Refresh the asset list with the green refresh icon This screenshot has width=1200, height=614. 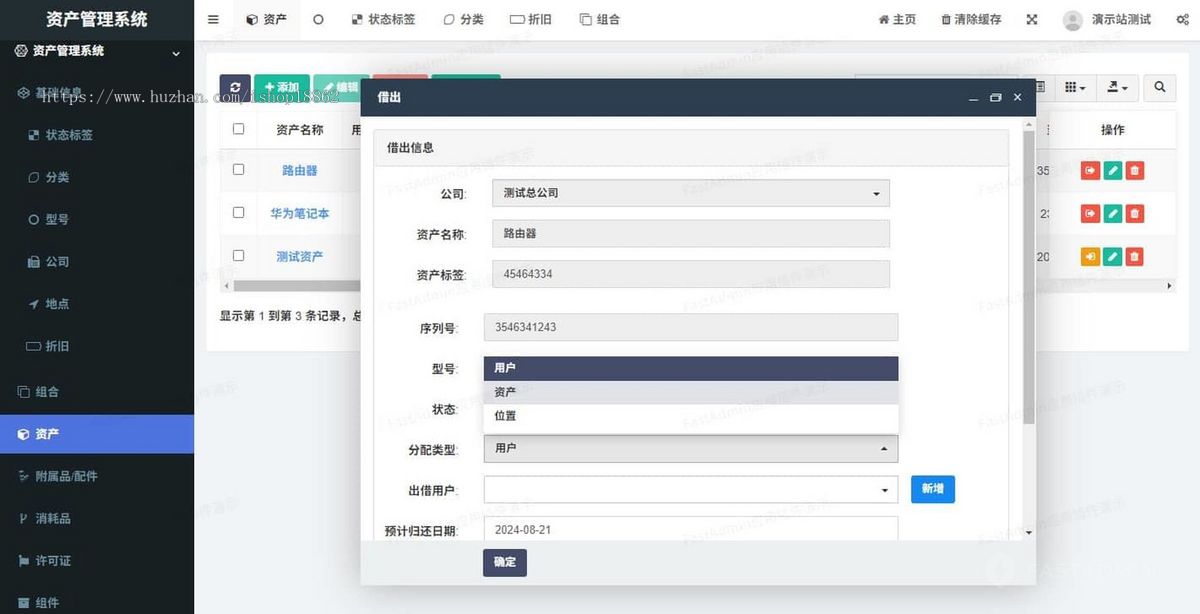click(235, 87)
